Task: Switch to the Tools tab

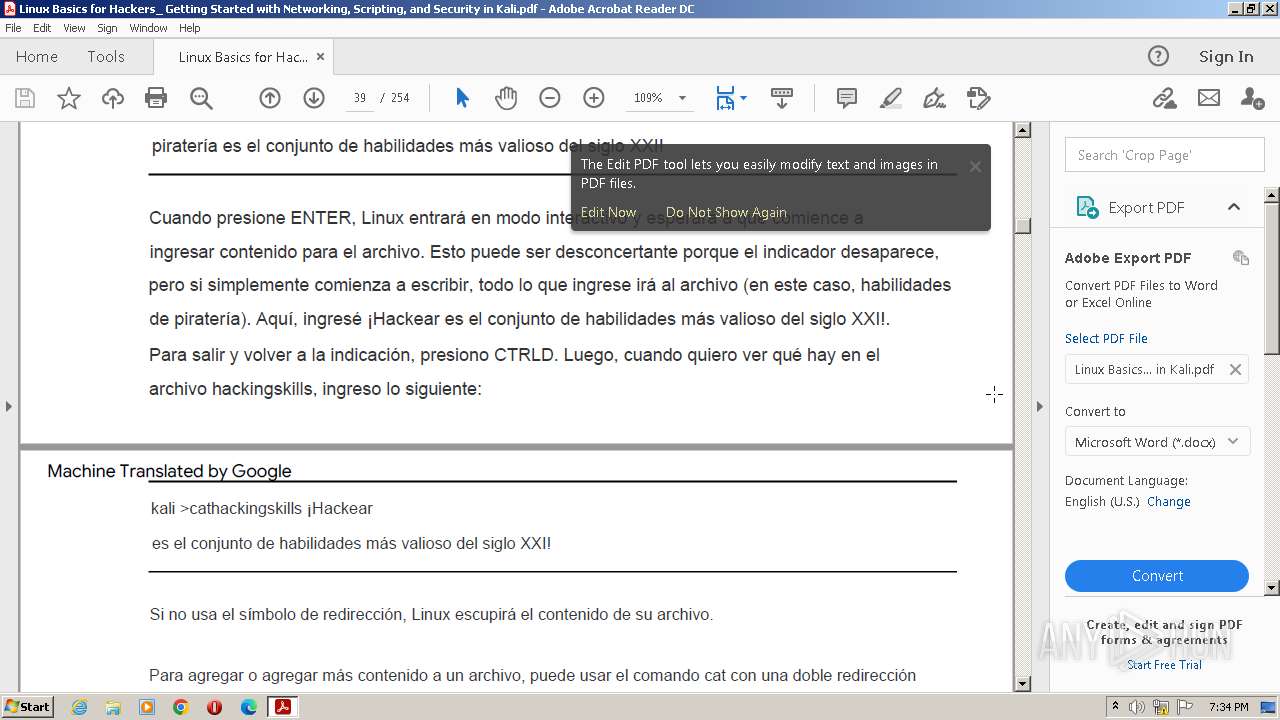Action: tap(106, 57)
